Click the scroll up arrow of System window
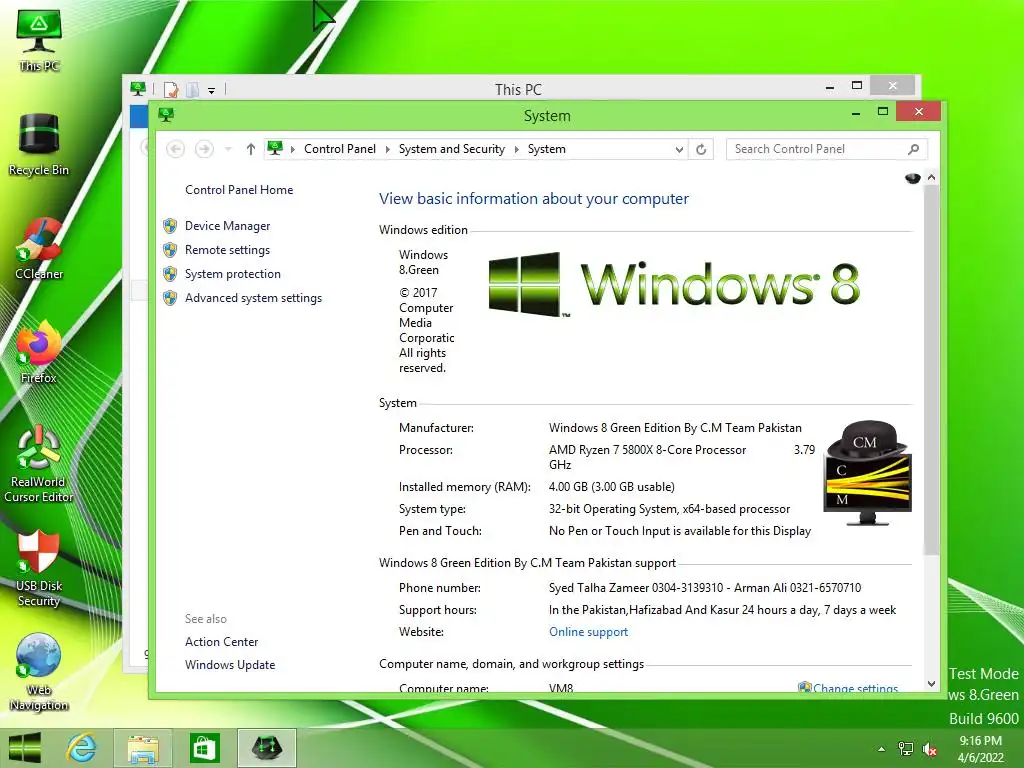Image resolution: width=1024 pixels, height=768 pixels. 931,178
